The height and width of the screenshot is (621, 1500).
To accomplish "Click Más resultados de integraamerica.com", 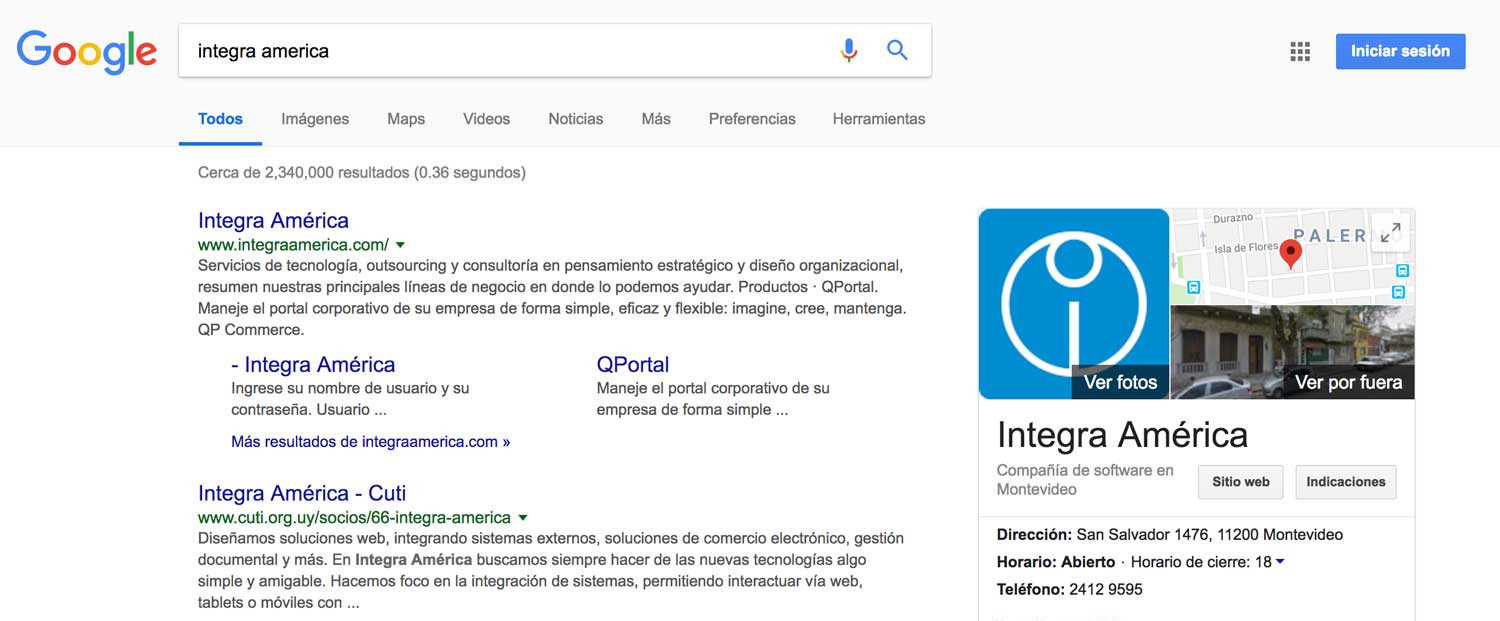I will coord(370,441).
